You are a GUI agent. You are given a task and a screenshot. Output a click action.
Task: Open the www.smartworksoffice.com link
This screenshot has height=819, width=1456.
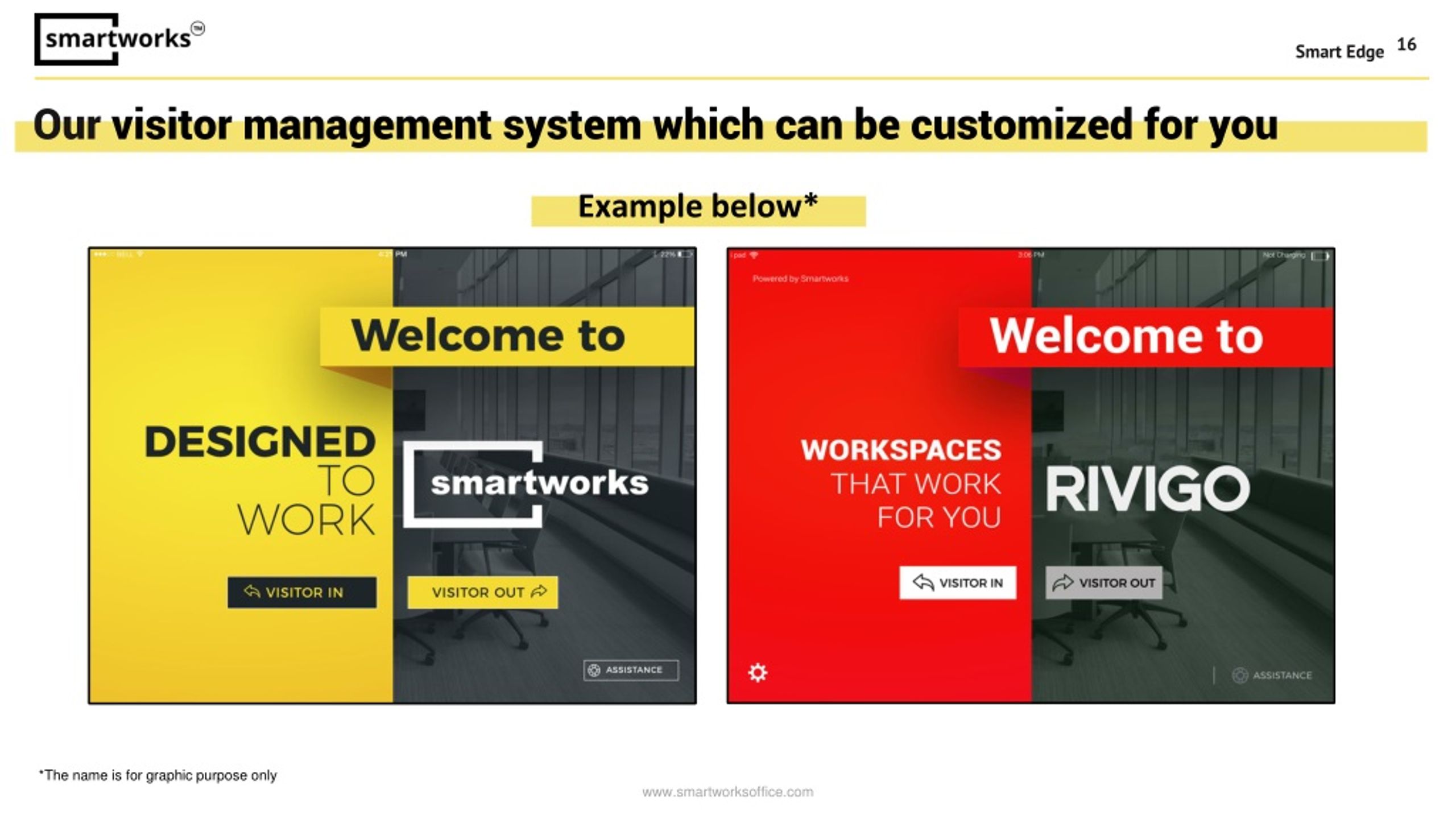coord(727,792)
